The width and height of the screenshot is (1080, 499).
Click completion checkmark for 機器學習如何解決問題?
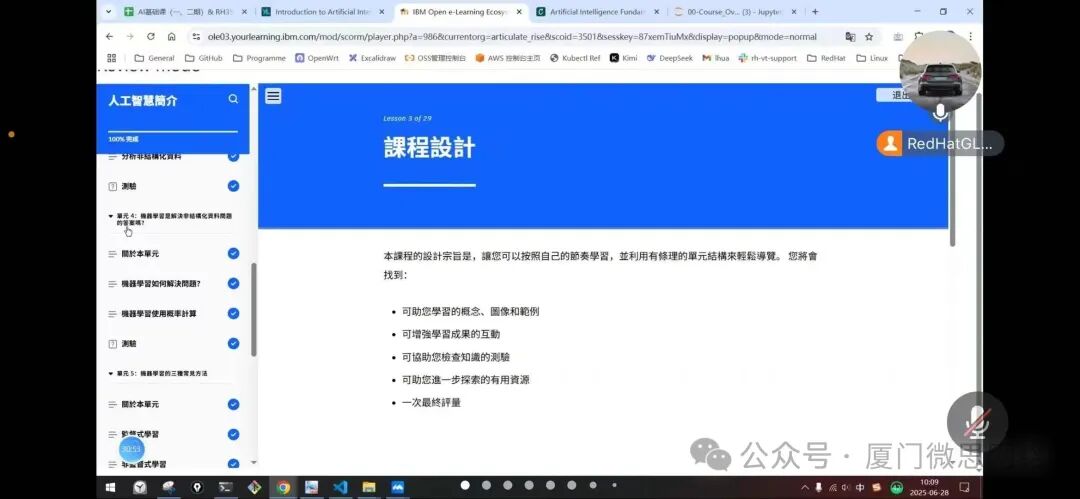233,283
